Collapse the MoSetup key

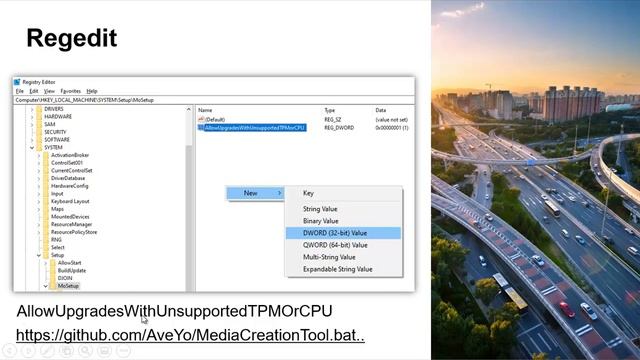tap(46, 286)
